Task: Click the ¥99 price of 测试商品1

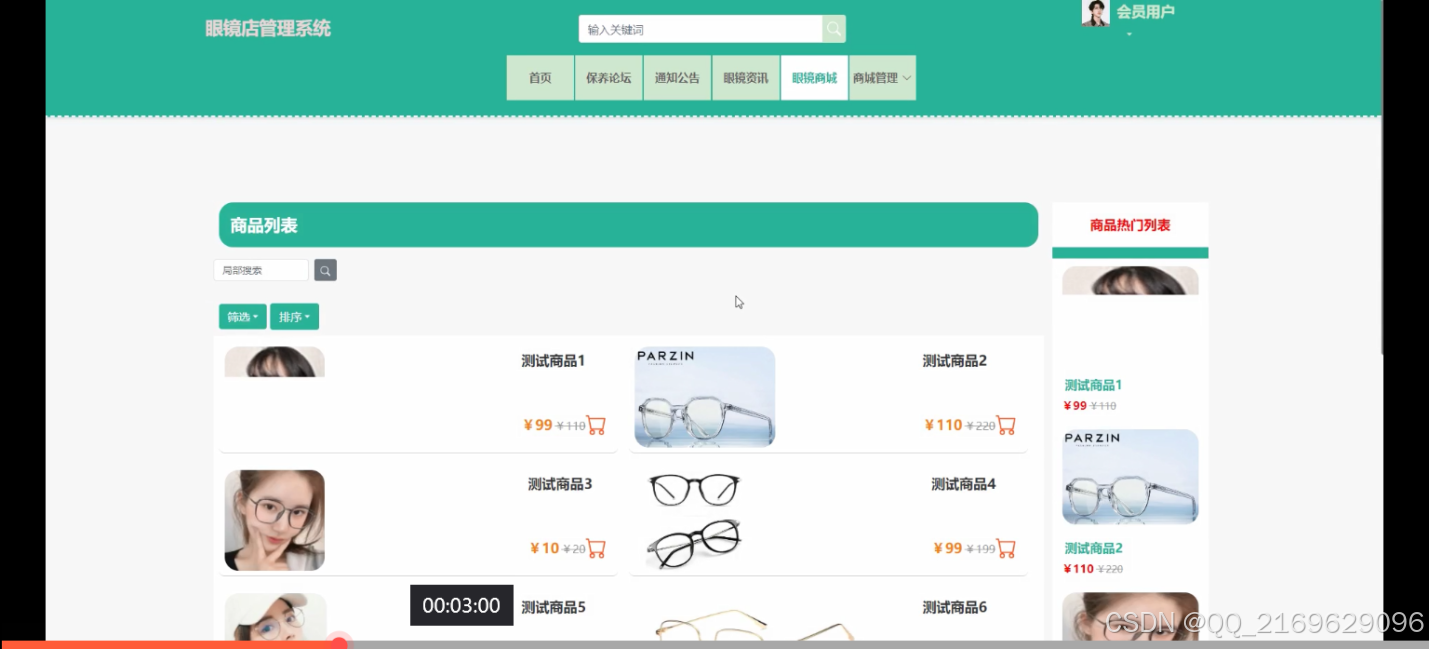Action: point(538,425)
